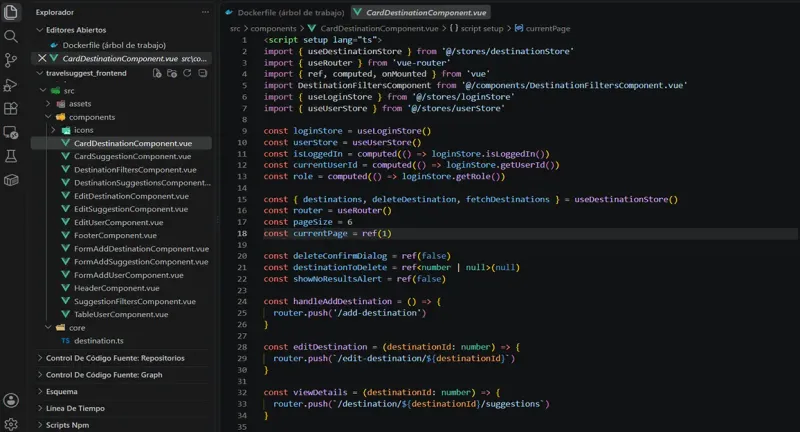Collapse the core folder
The image size is (800, 432).
click(48, 327)
